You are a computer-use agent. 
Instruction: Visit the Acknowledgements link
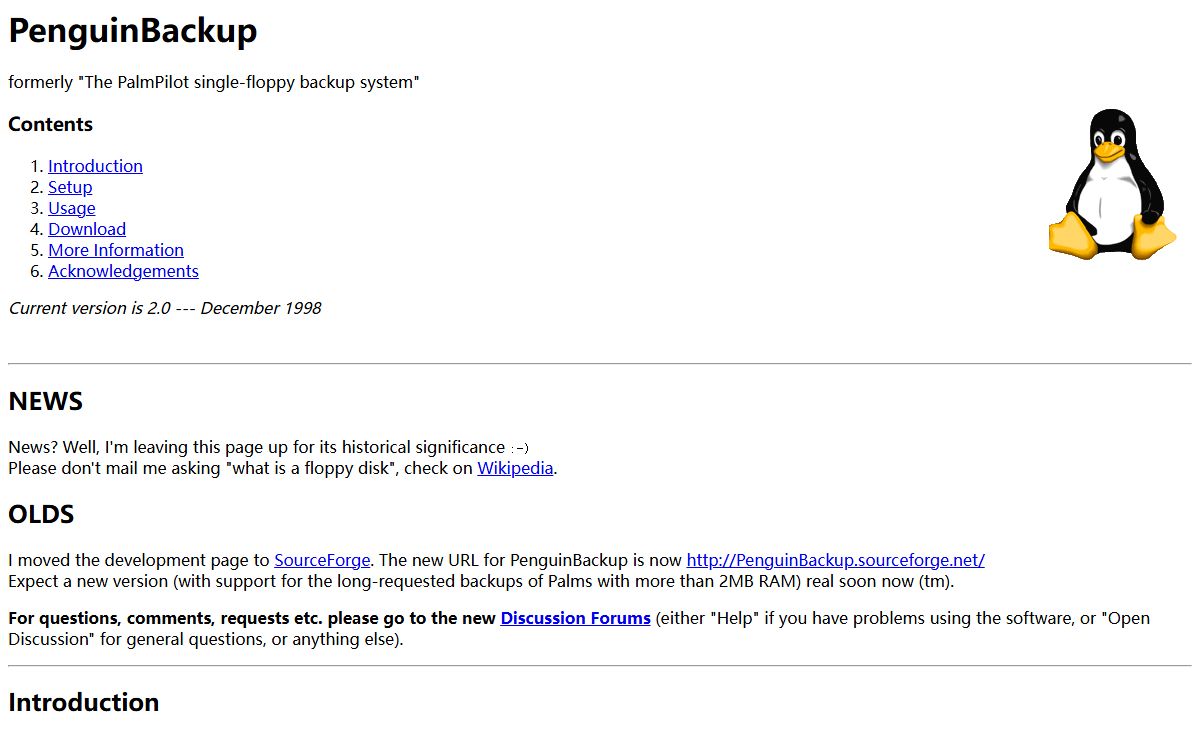pyautogui.click(x=123, y=271)
